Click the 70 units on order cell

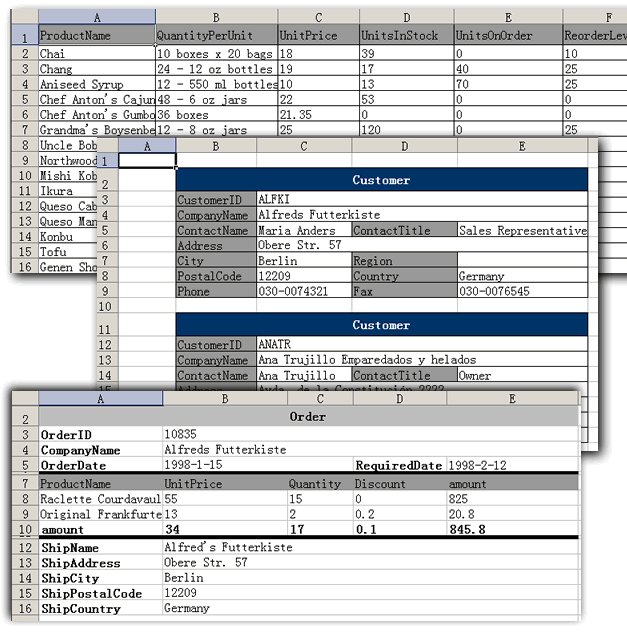coord(508,84)
